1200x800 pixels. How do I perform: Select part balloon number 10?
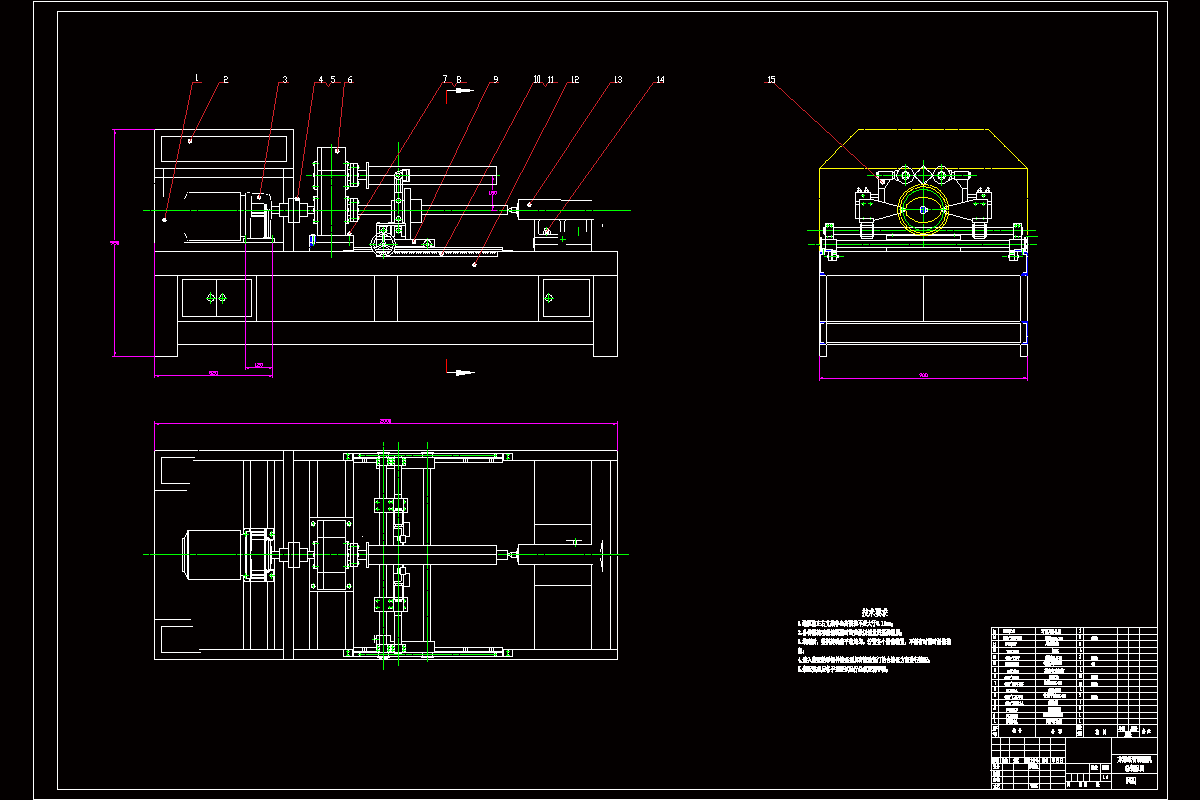tap(536, 79)
